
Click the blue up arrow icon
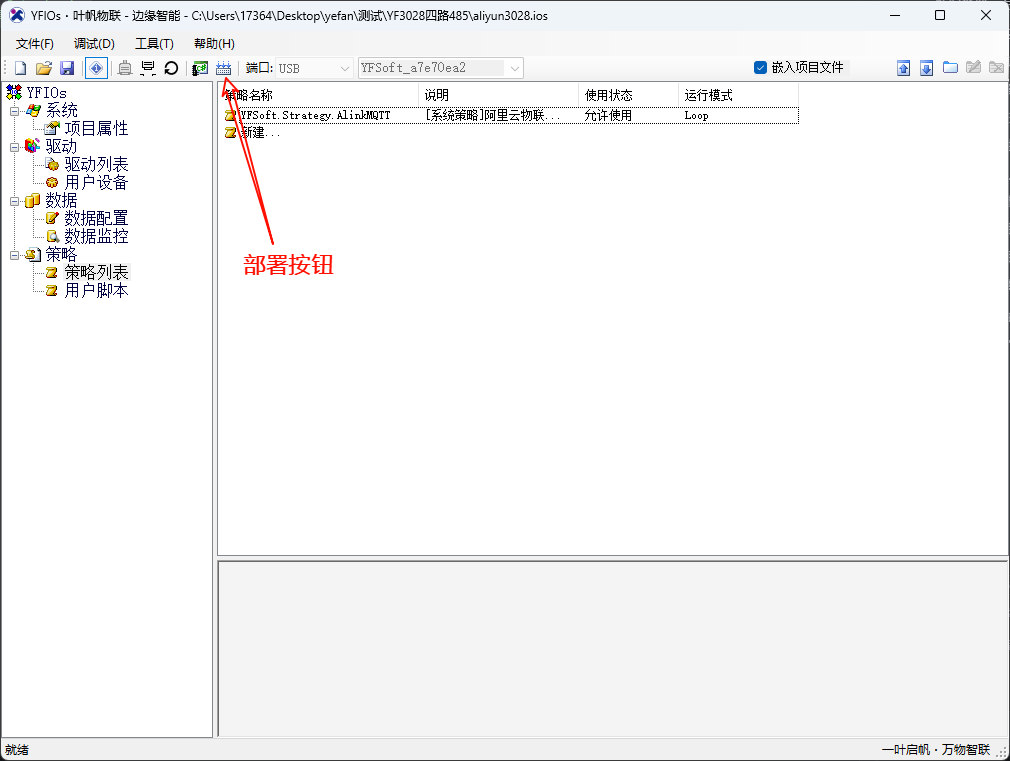coord(903,68)
